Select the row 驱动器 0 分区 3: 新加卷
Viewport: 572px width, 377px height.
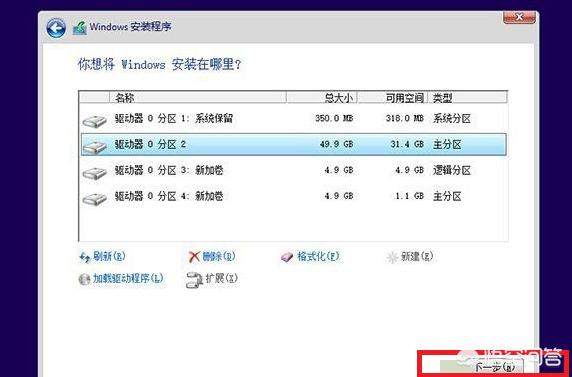(293, 170)
